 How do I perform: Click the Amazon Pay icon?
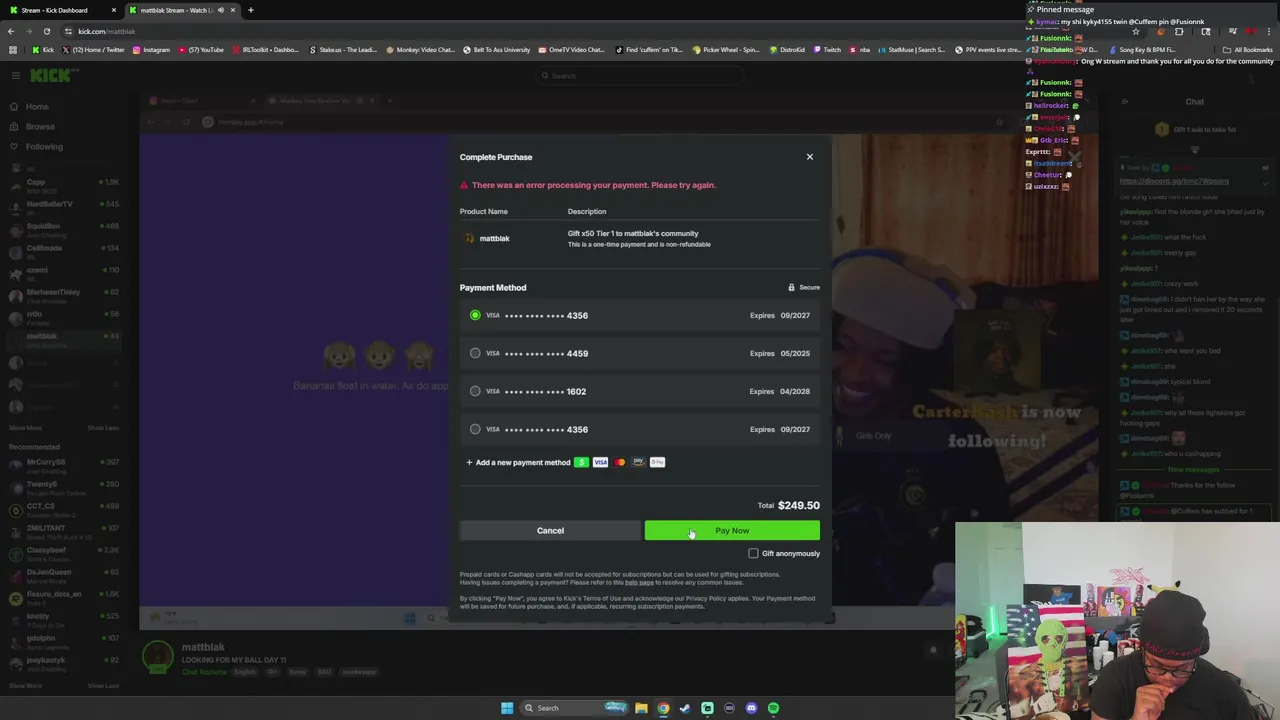(x=638, y=462)
